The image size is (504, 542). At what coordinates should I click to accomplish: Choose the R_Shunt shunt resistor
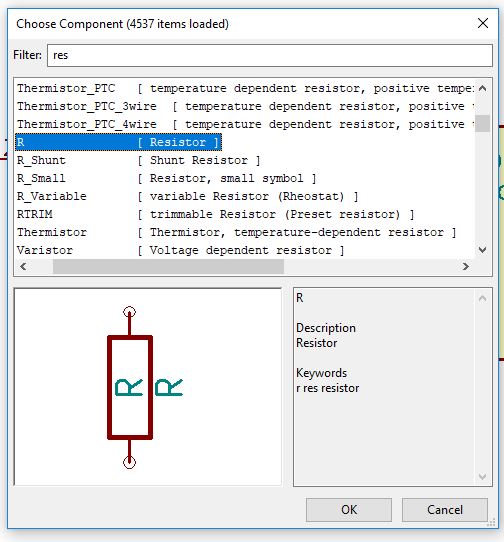tap(138, 160)
